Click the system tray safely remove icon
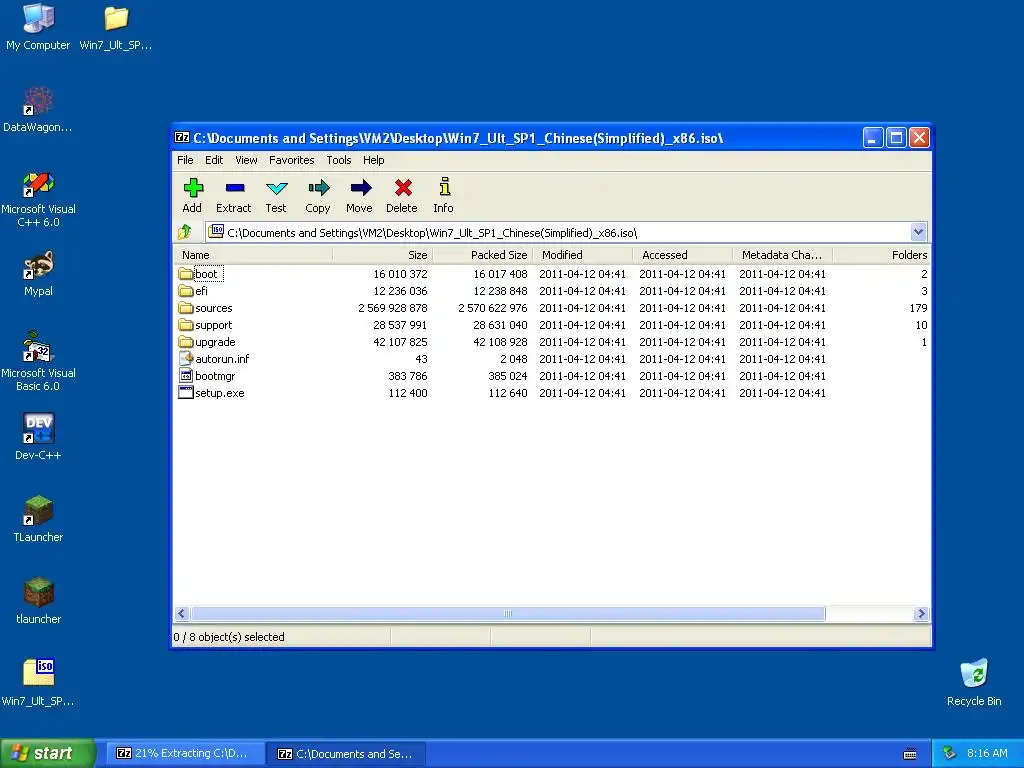1024x768 pixels. 949,753
